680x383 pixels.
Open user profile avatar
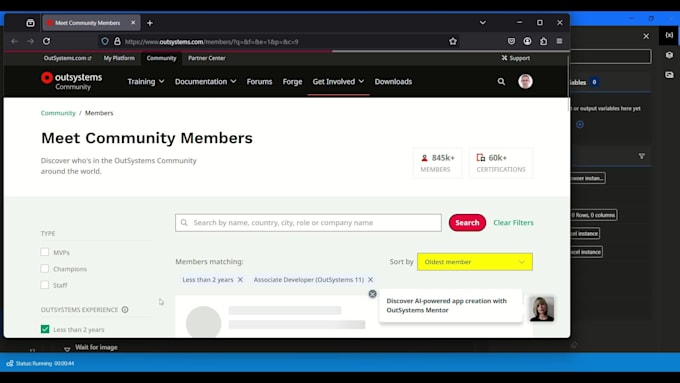[525, 82]
